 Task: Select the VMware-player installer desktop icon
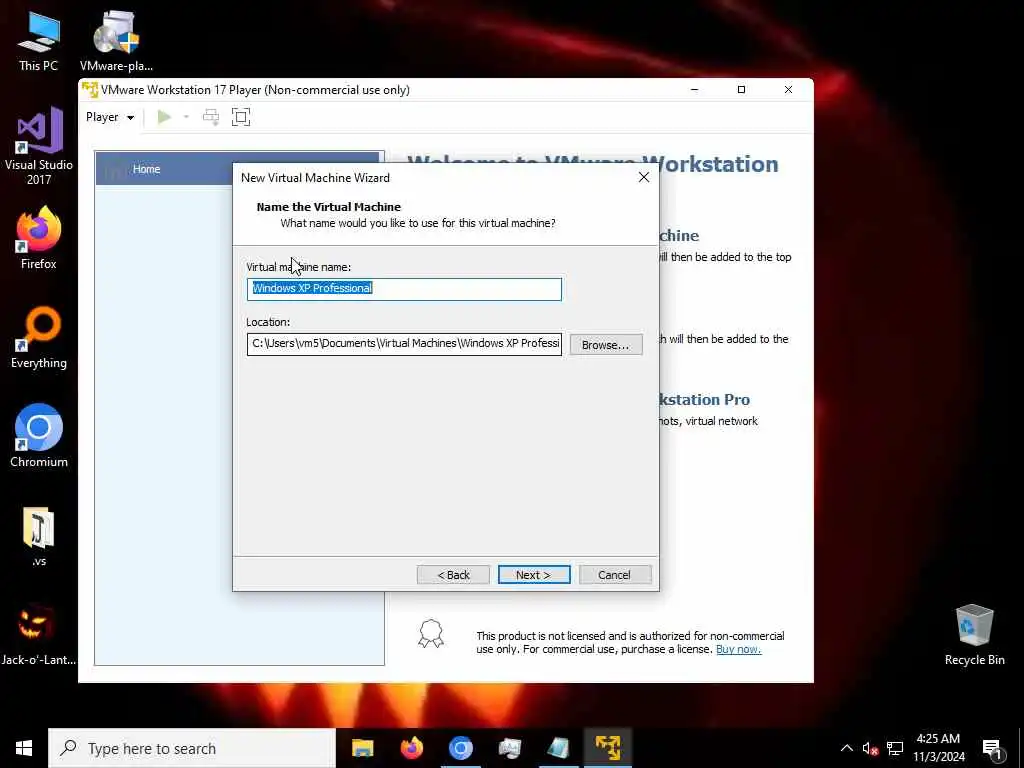click(116, 41)
